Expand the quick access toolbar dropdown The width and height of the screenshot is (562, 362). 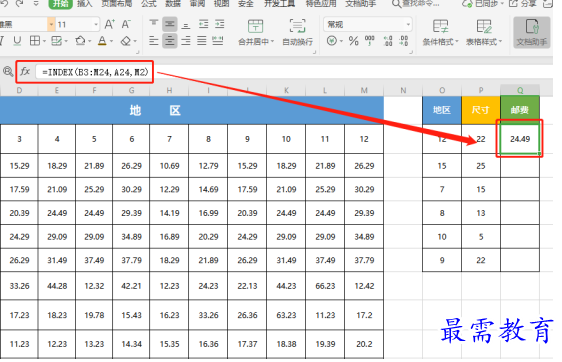[x=36, y=3]
